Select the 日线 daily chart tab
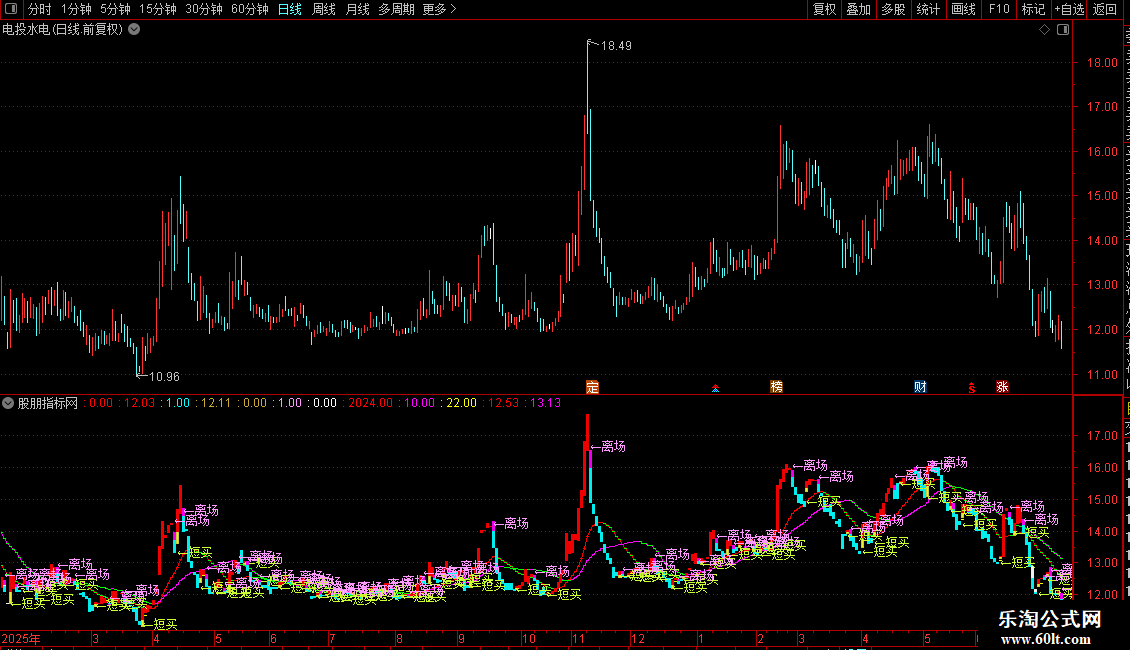The width and height of the screenshot is (1130, 650). pos(290,9)
